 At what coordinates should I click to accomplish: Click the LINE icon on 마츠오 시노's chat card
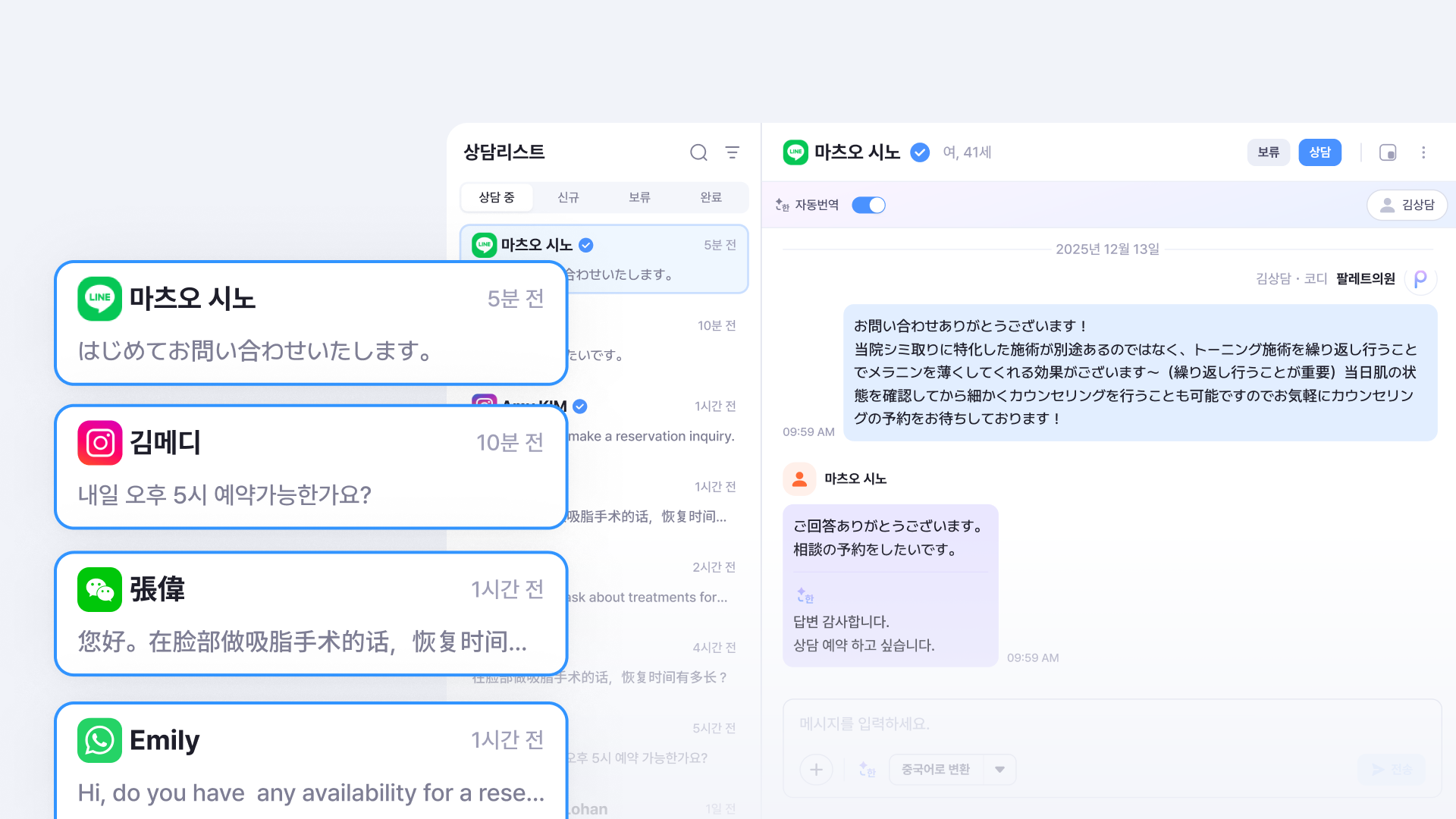coord(99,299)
